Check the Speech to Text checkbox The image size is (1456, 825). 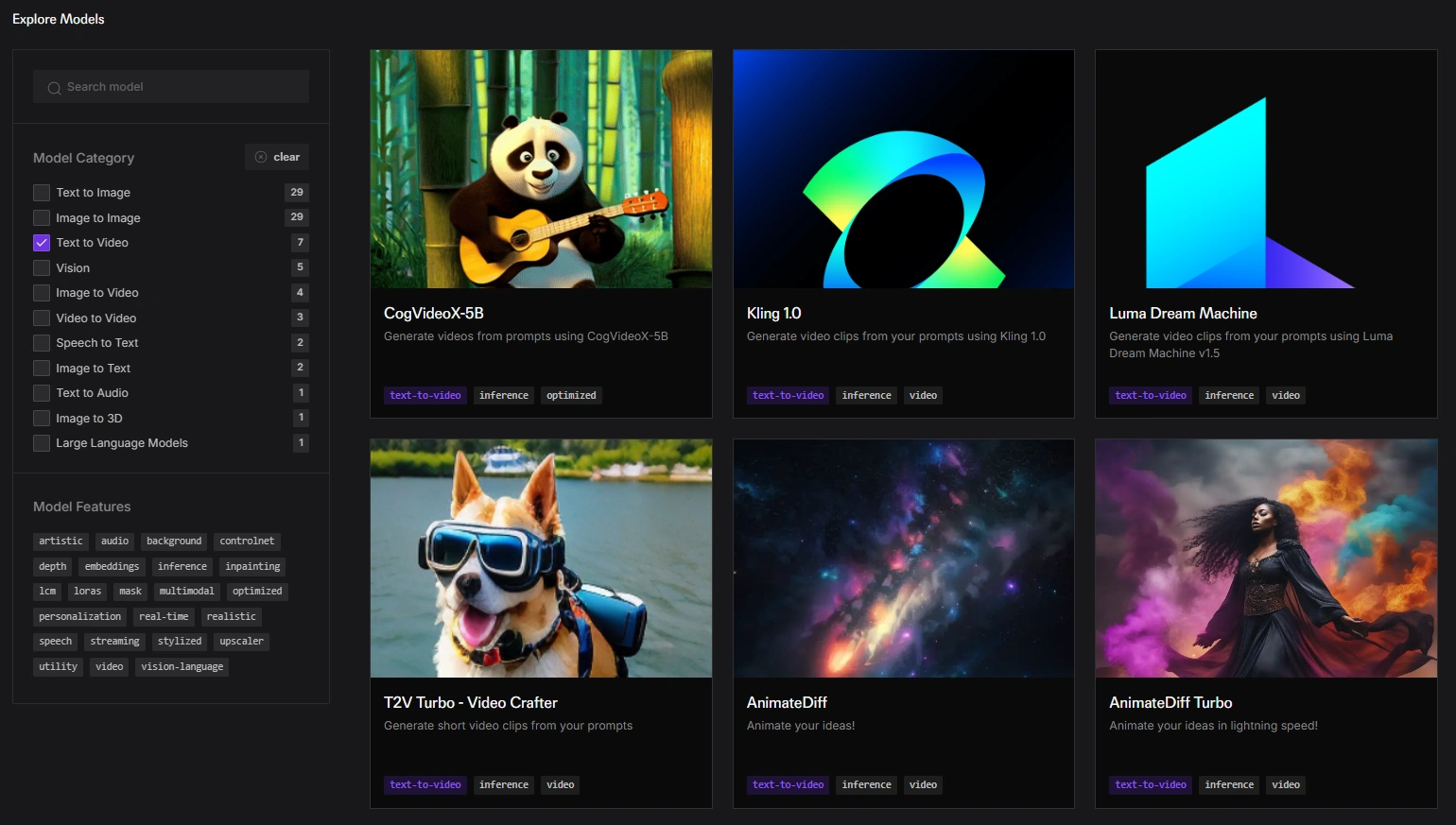(42, 343)
